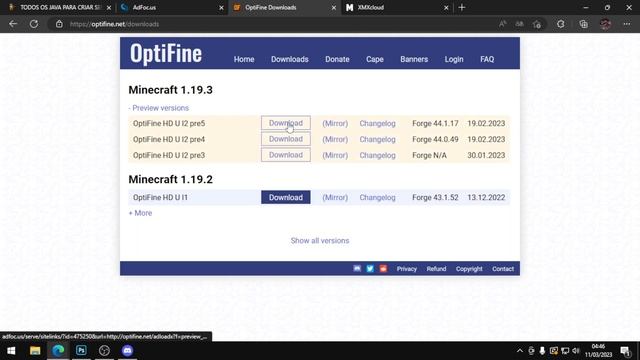Select Microsoft Edge in the taskbar
Screen dimensions: 640x360
[58, 351]
